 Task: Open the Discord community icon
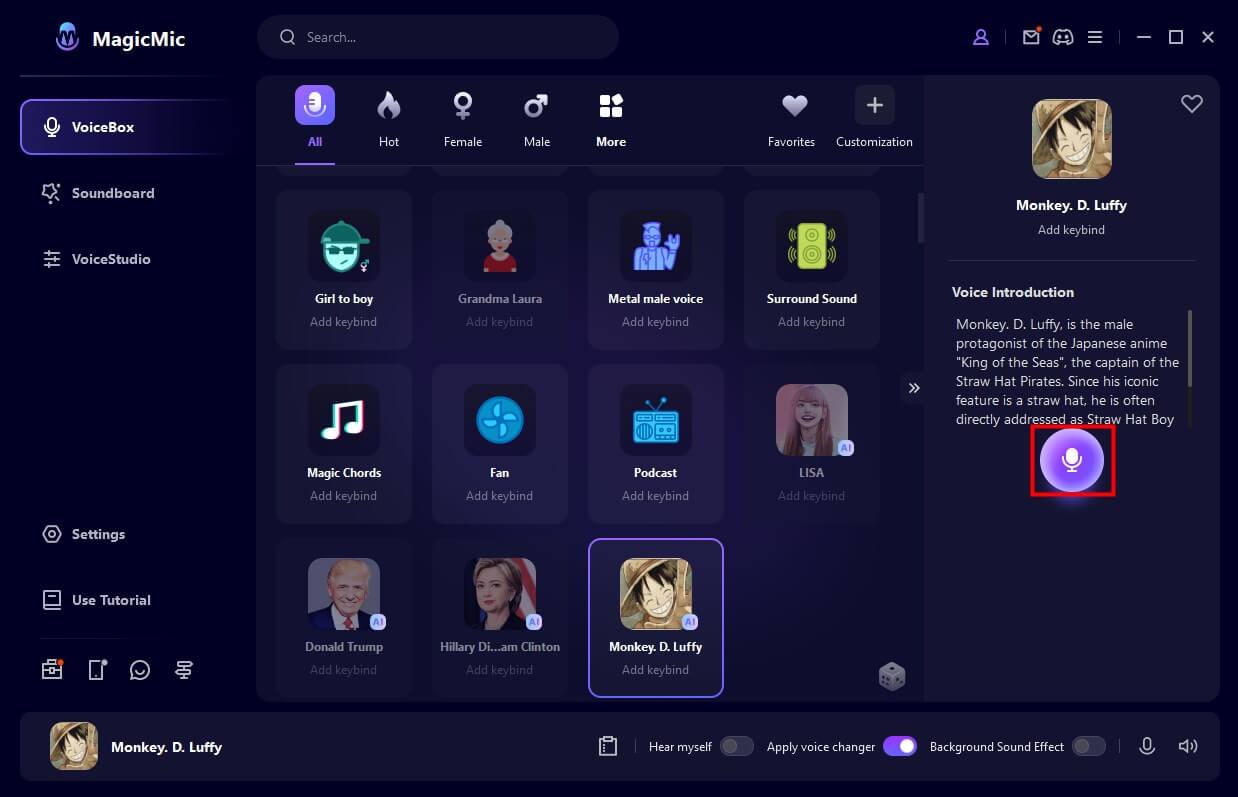[1063, 37]
